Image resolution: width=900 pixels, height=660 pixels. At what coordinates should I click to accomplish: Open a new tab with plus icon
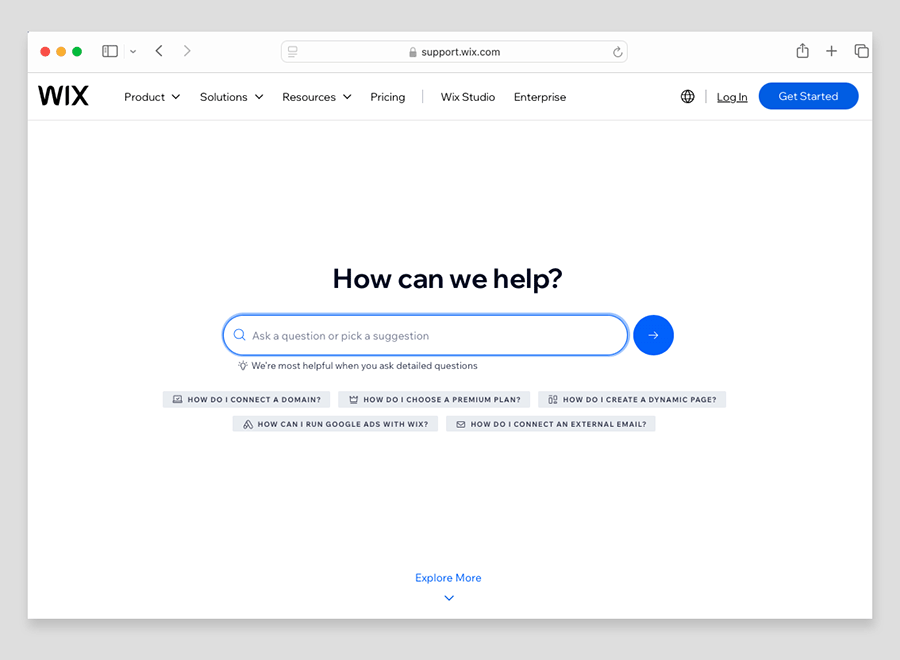click(831, 51)
